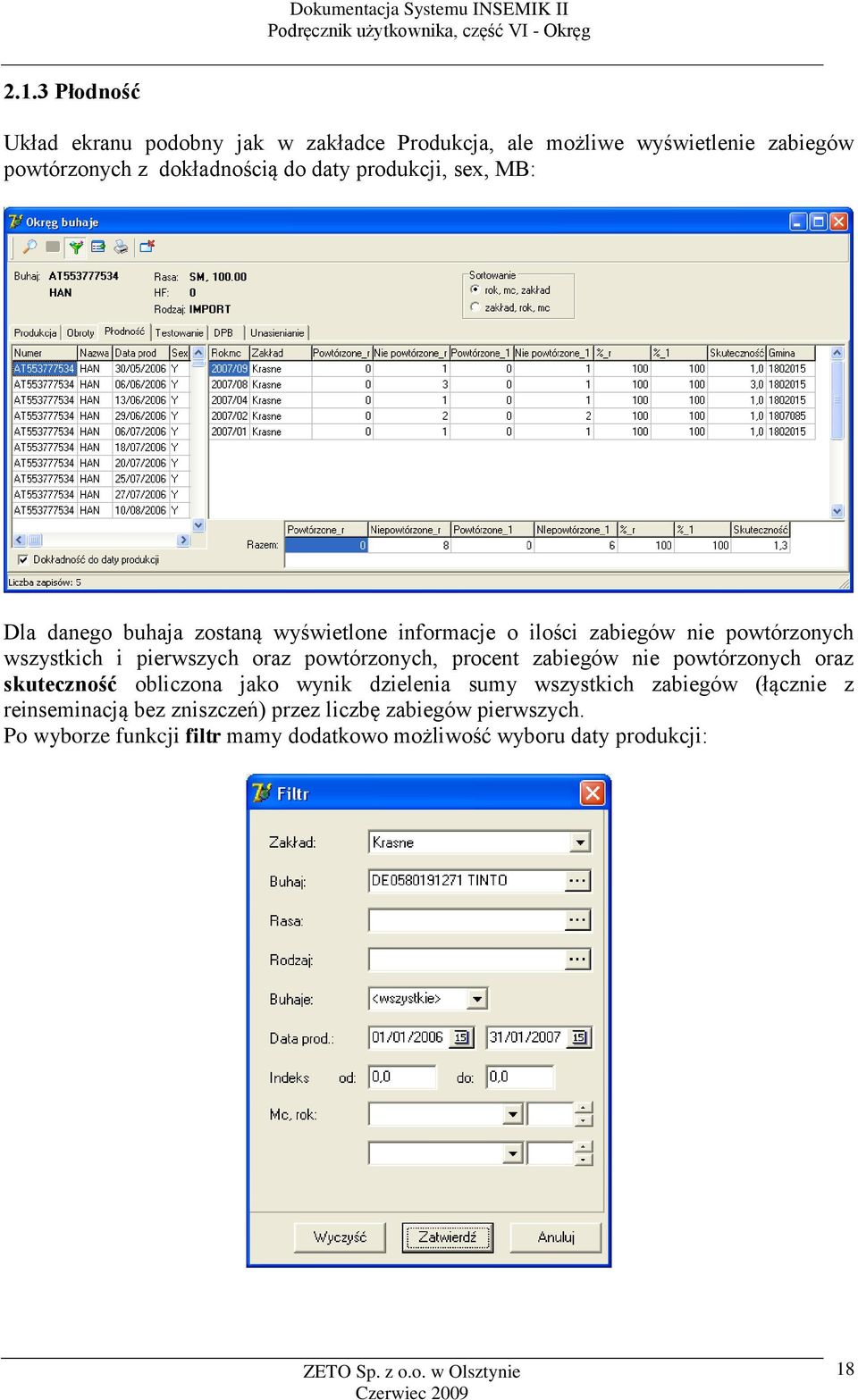This screenshot has height=1400, width=858.
Task: Click the blue table export toolbar icon
Action: tap(98, 247)
